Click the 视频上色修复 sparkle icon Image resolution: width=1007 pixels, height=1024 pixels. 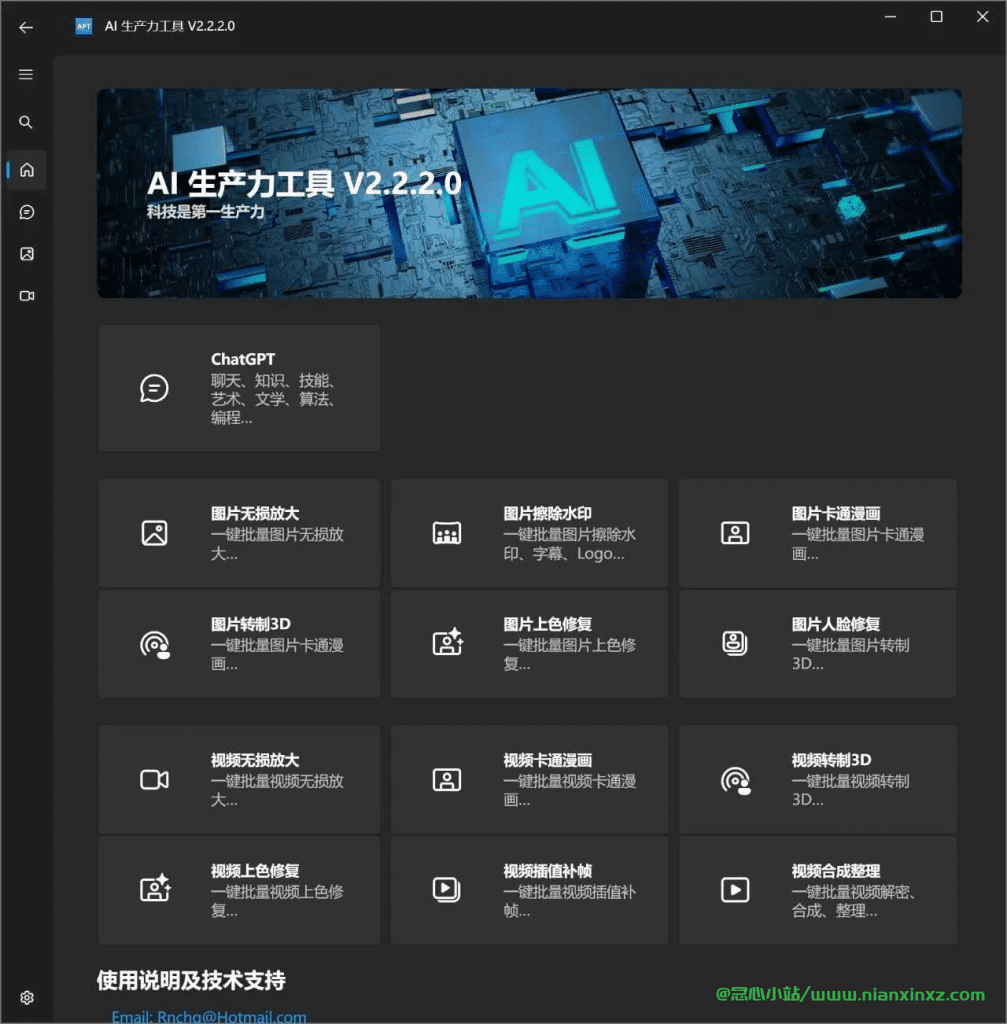click(x=155, y=888)
